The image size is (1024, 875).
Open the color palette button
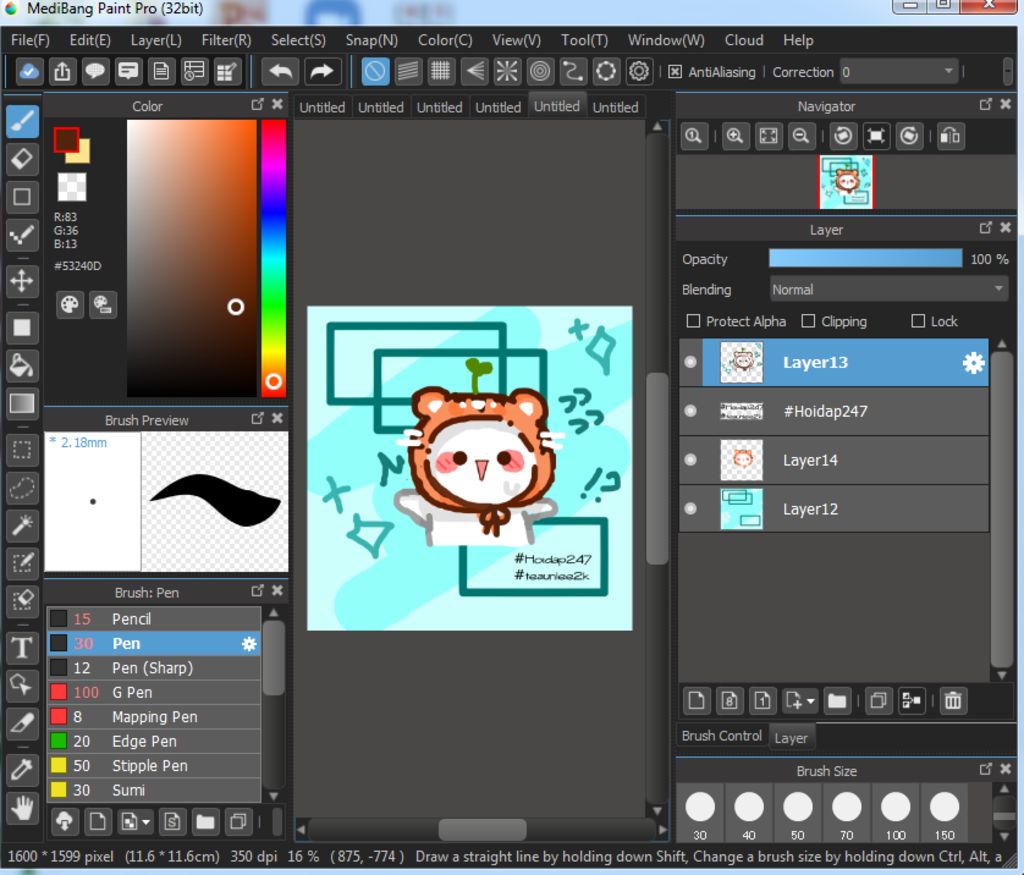[x=70, y=305]
